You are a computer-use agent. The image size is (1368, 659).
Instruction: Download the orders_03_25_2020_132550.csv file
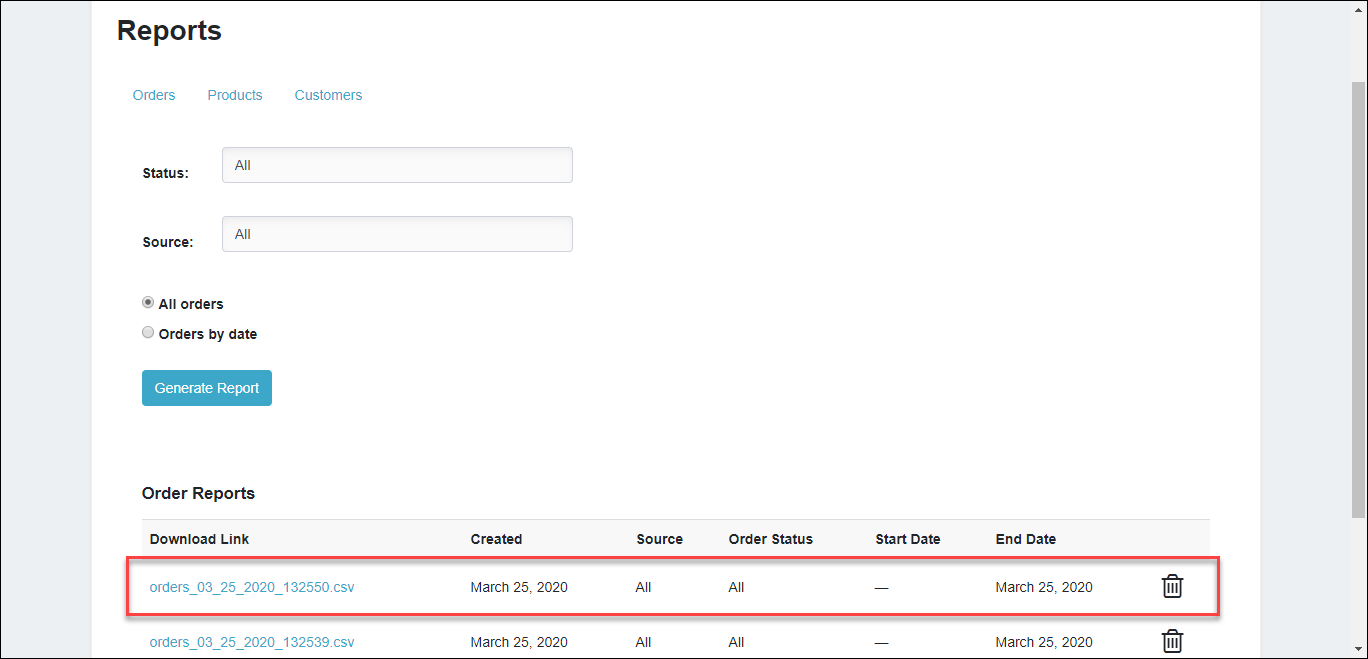tap(251, 587)
